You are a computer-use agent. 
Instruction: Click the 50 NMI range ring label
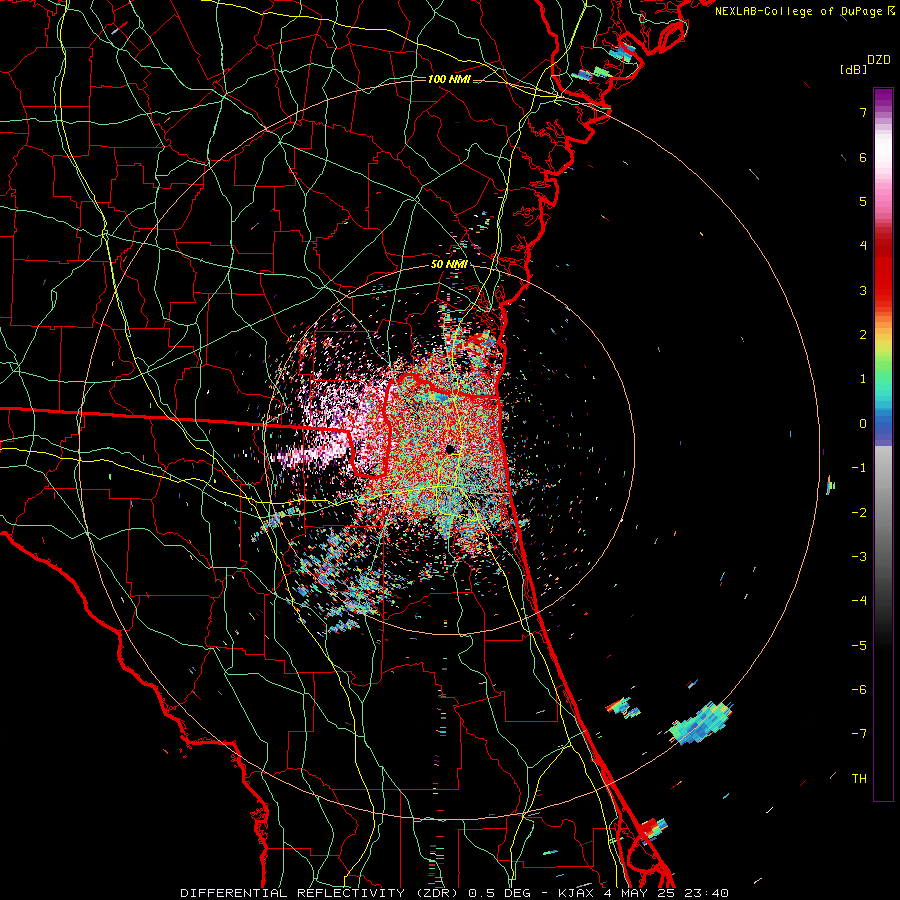point(449,264)
